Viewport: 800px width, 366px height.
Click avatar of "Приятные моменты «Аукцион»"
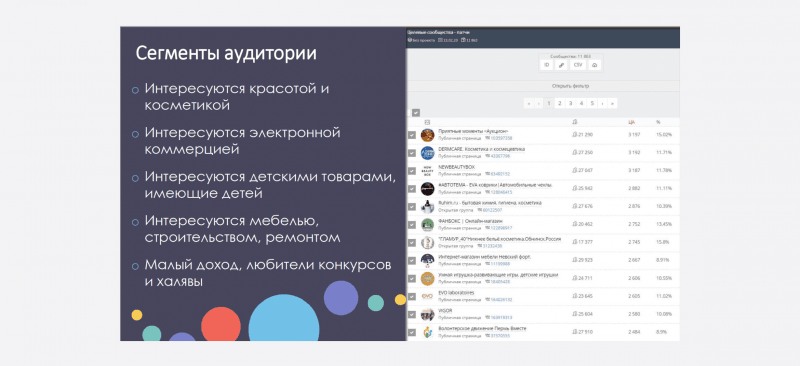click(428, 135)
